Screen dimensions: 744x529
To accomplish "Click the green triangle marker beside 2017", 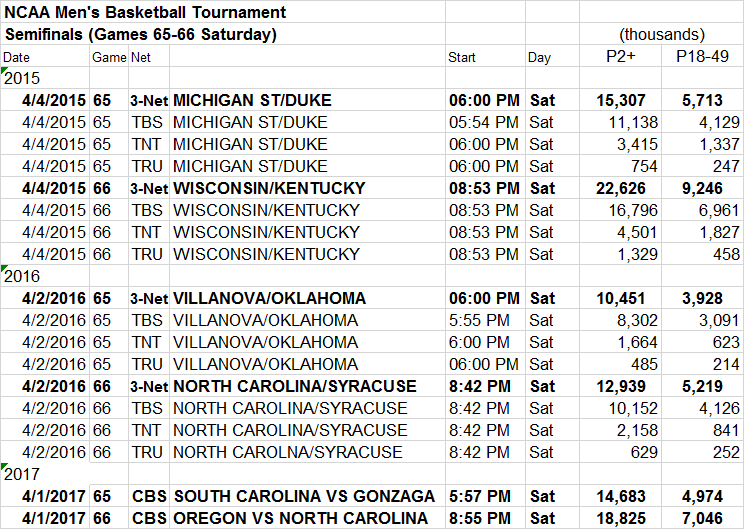I will coord(4,466).
